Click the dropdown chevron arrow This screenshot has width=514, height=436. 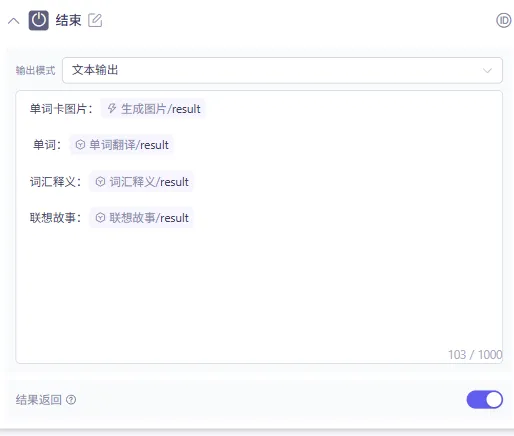(x=487, y=71)
